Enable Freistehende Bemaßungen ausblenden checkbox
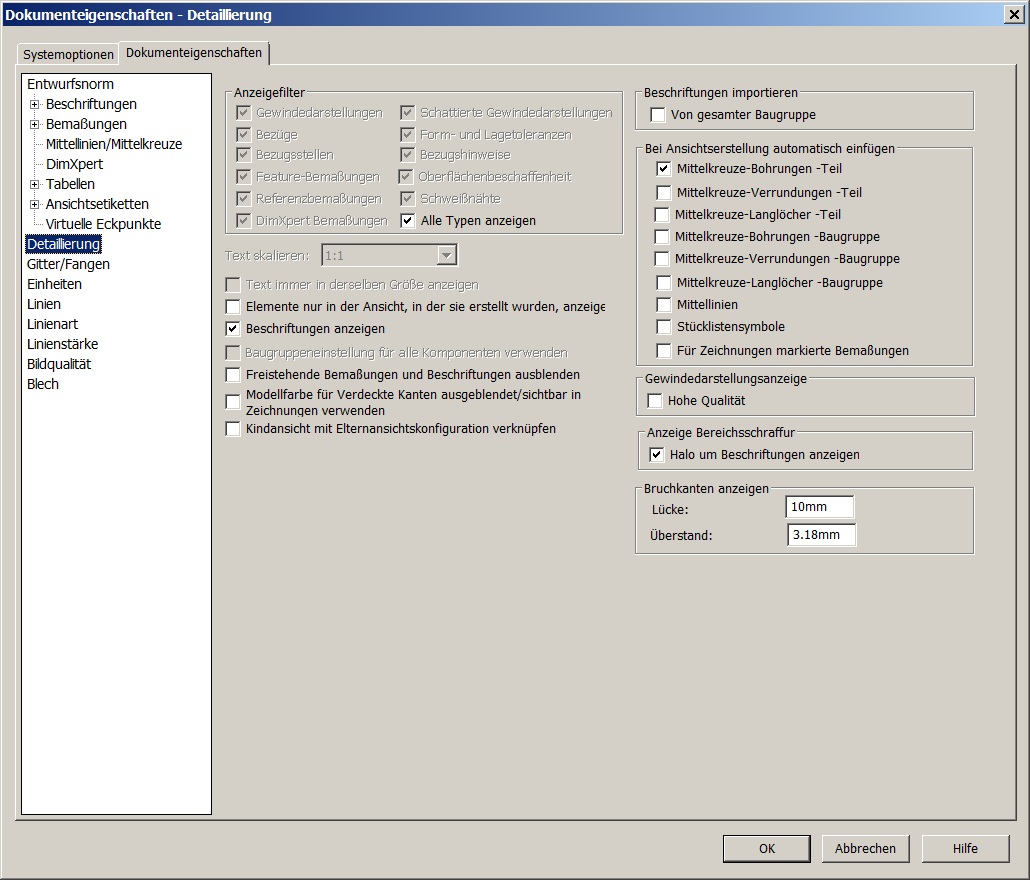 pos(233,375)
